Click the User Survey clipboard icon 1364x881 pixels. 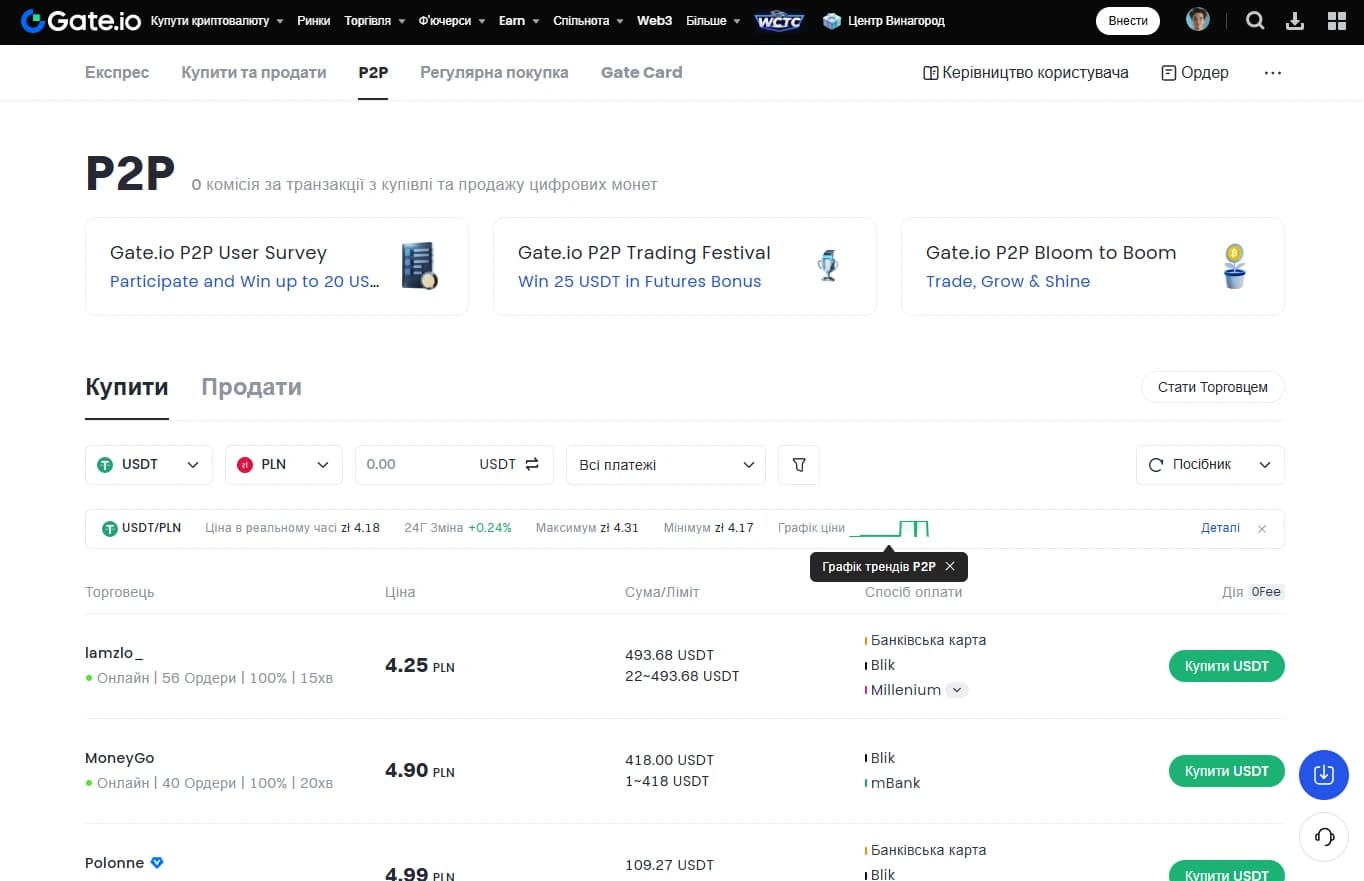click(x=420, y=266)
